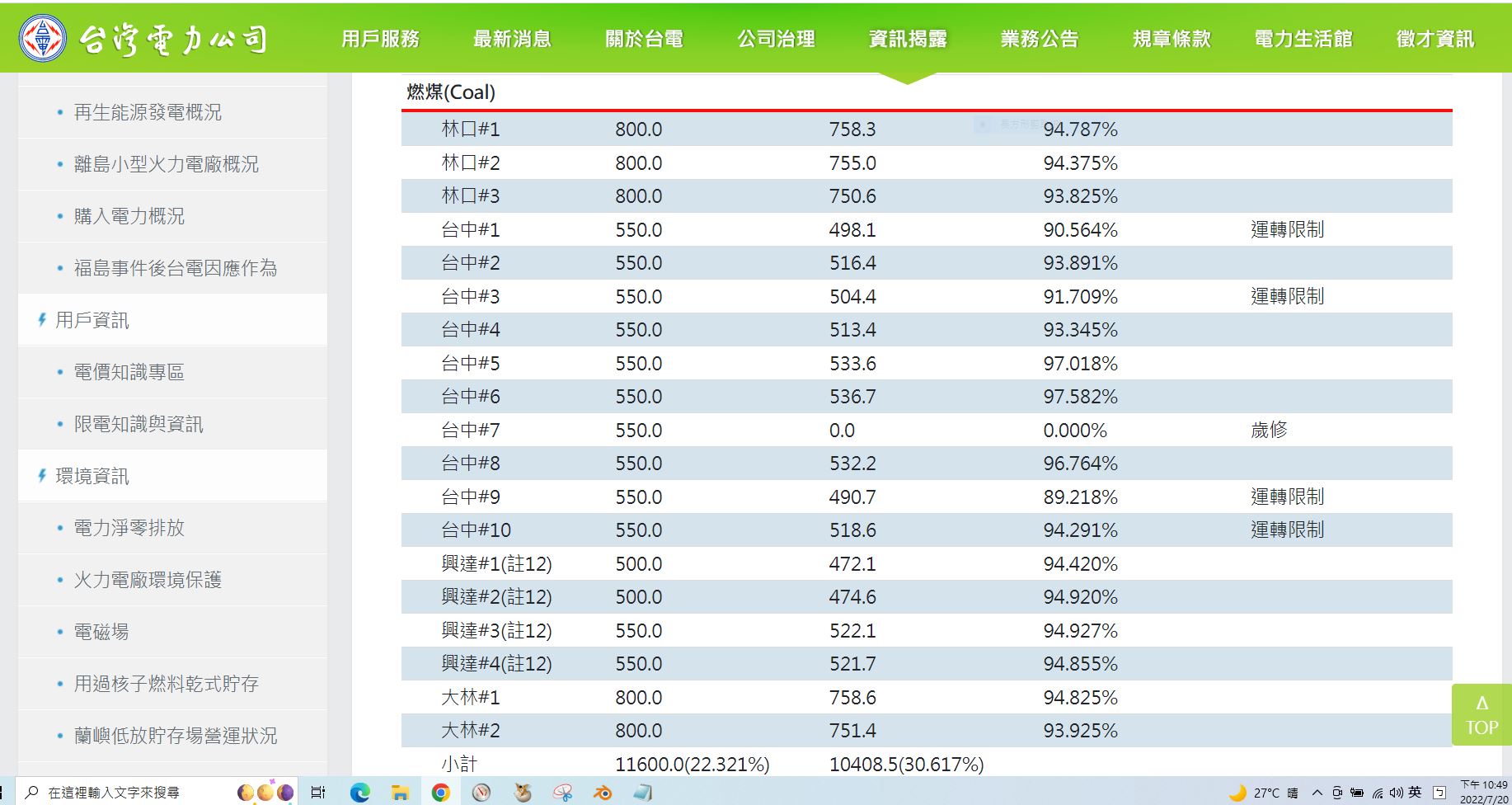Launch Microsoft Edge from taskbar
The width and height of the screenshot is (1512, 805).
coord(359,793)
